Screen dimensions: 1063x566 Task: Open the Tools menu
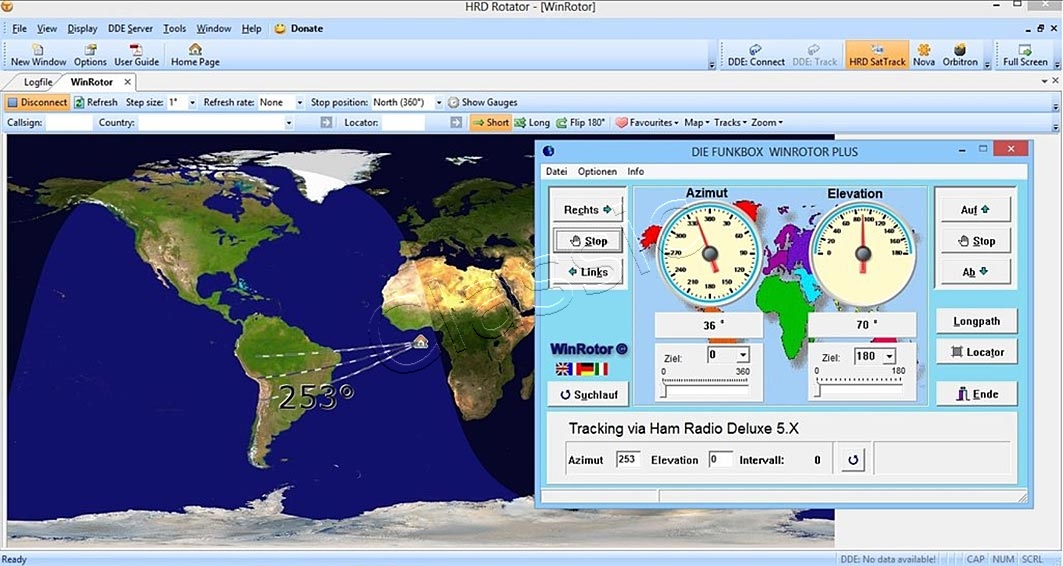pos(174,28)
